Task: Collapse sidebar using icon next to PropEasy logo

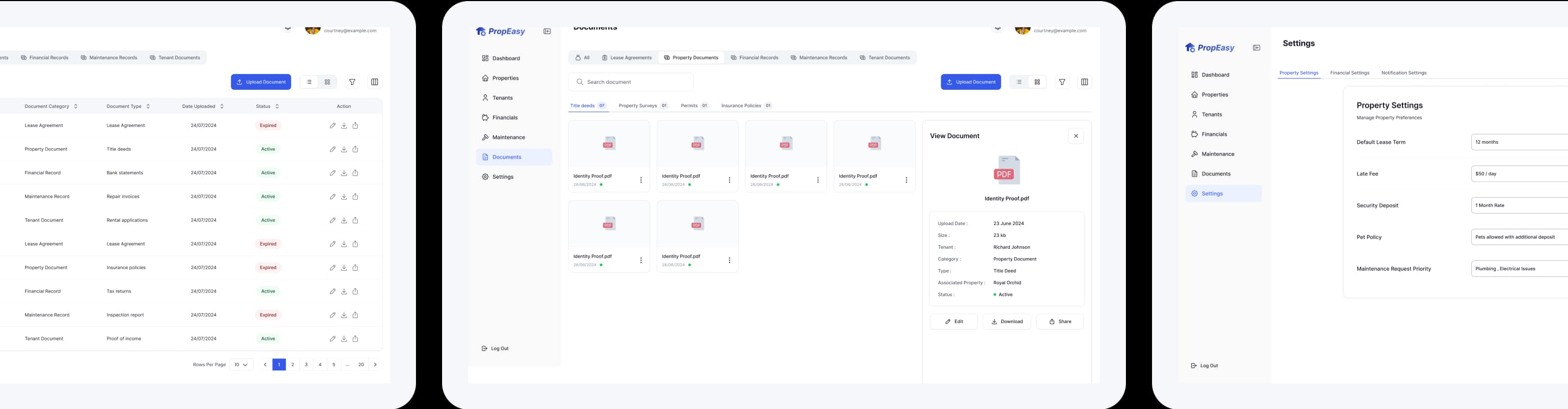Action: coord(547,32)
